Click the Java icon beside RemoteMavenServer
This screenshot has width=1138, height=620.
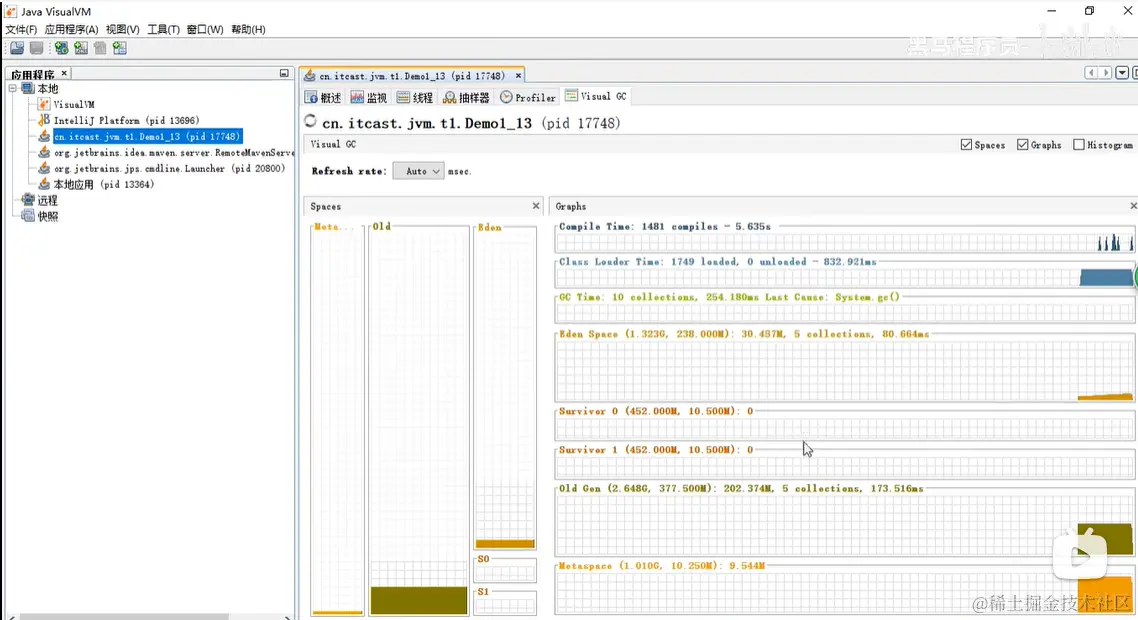(44, 152)
